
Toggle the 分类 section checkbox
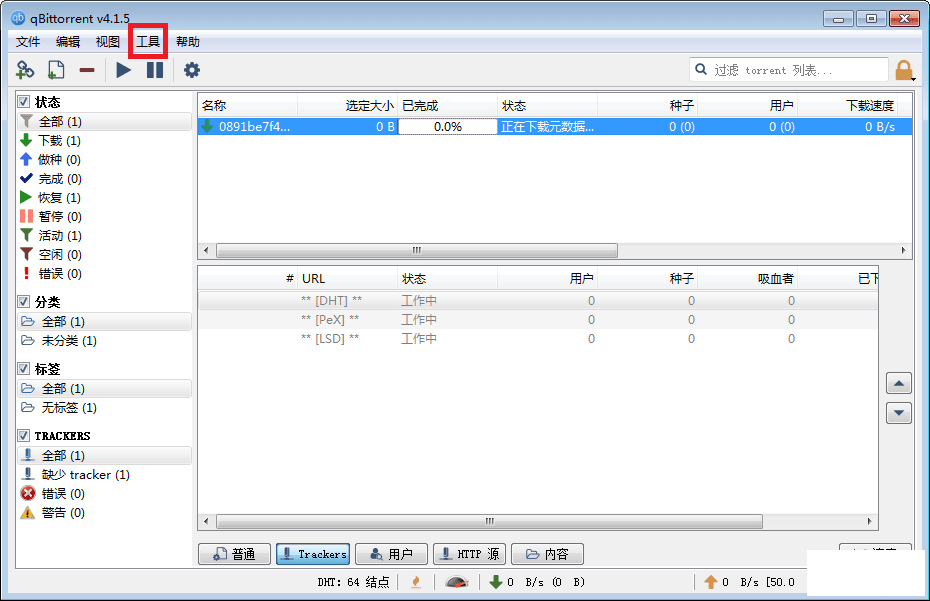(24, 301)
